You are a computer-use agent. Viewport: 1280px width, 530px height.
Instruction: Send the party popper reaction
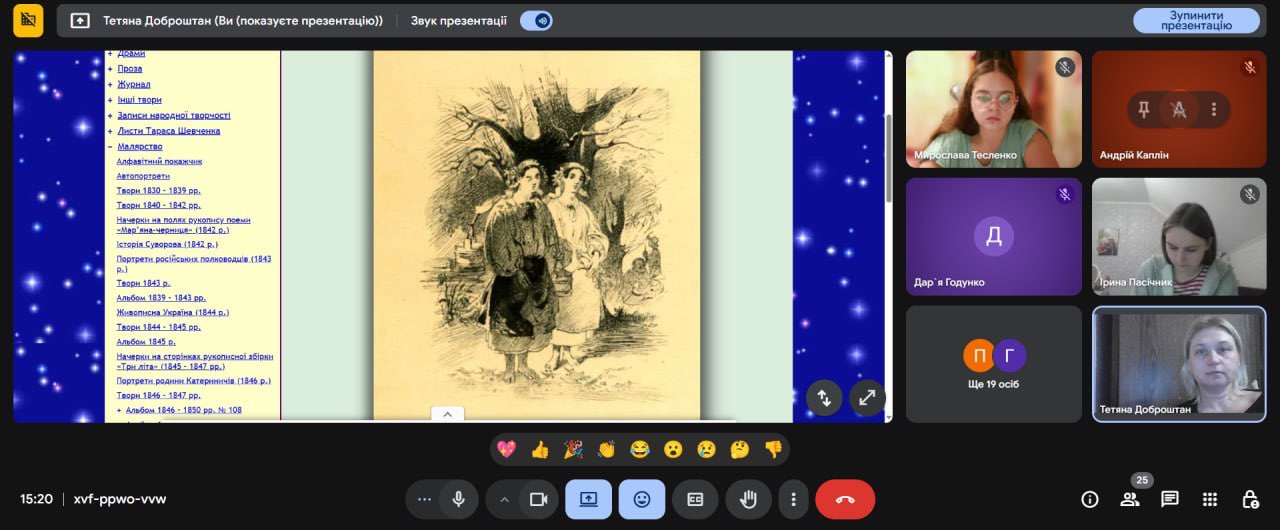(x=573, y=450)
